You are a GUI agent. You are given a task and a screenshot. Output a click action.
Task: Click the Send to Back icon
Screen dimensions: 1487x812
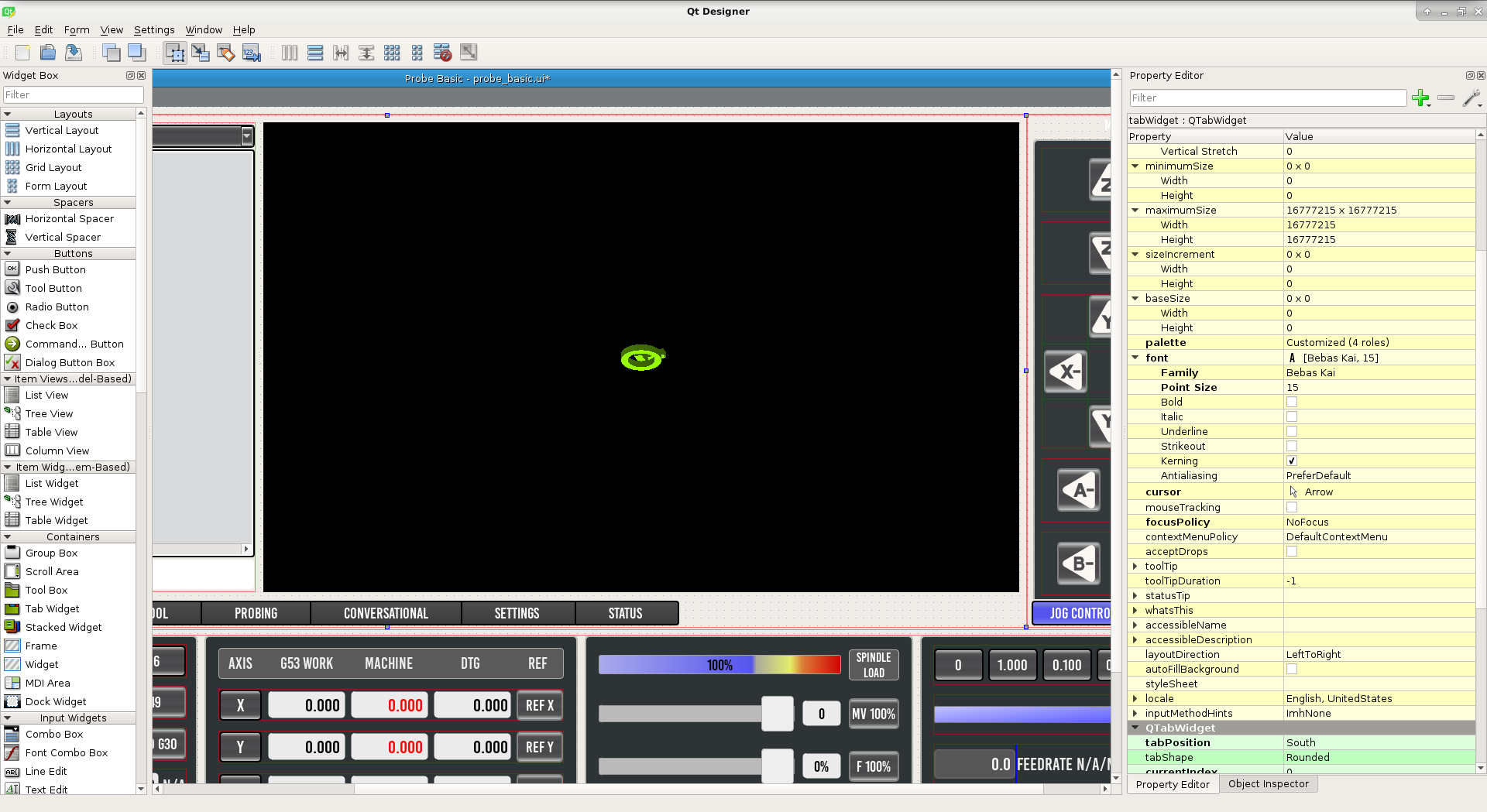[112, 53]
